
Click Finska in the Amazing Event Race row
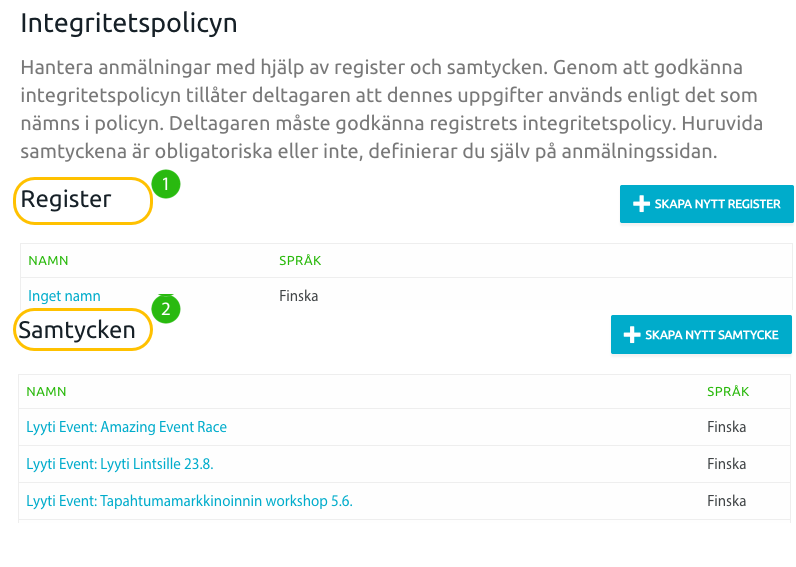(726, 427)
